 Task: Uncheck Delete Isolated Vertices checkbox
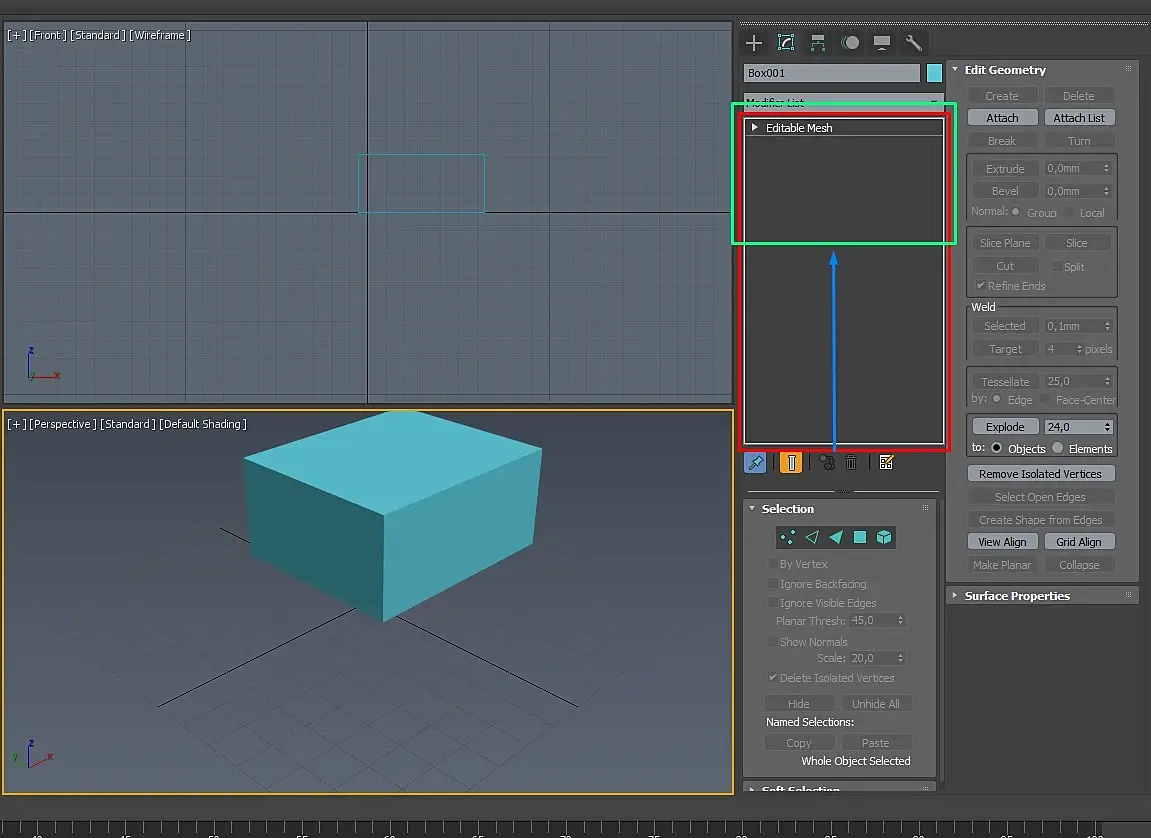coord(772,678)
